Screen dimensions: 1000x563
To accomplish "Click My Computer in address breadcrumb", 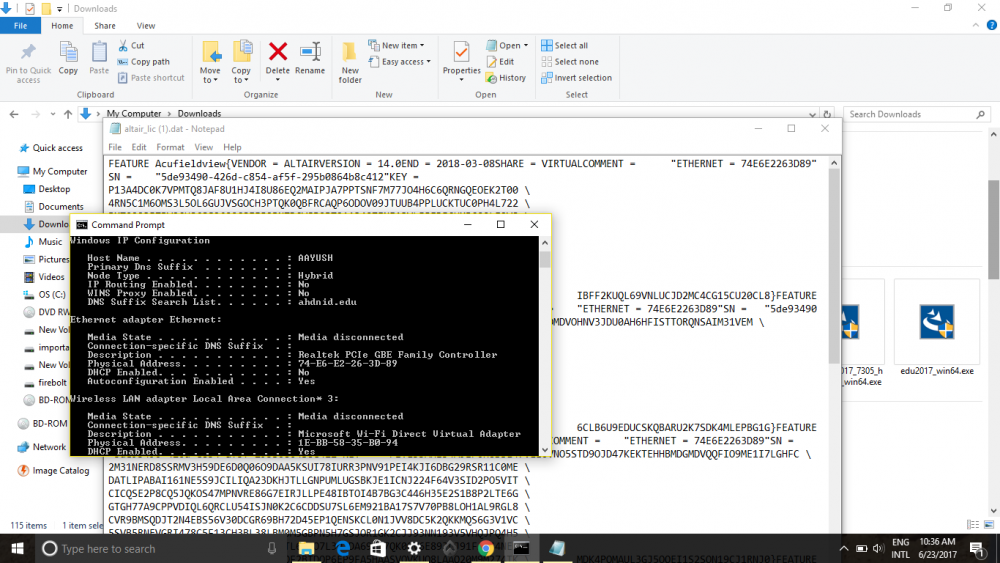I will point(134,113).
